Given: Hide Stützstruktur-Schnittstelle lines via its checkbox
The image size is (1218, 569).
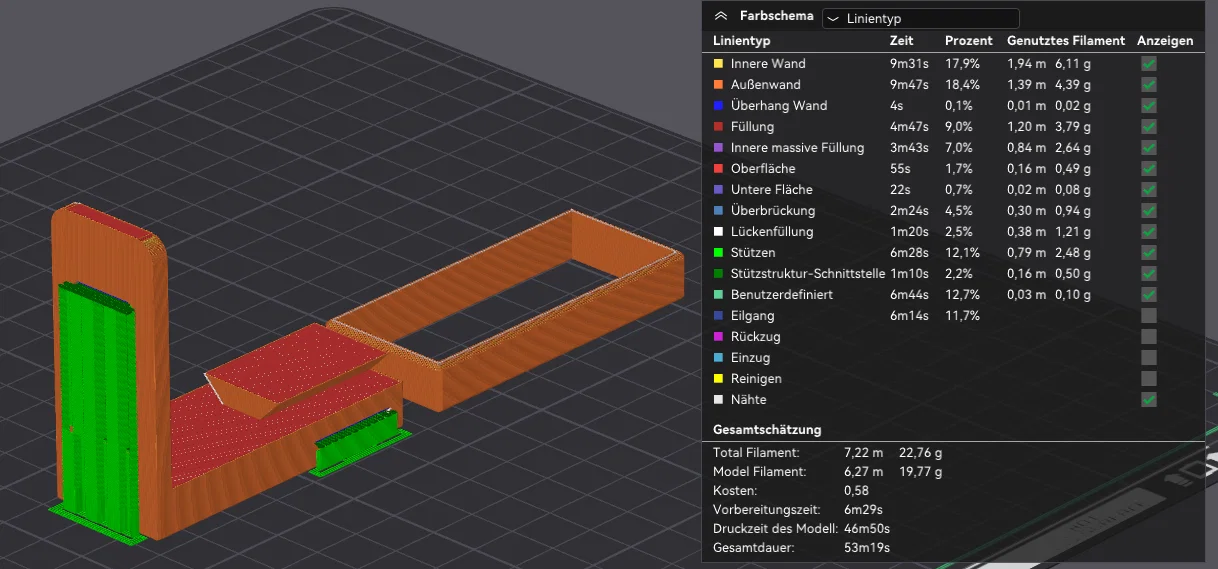Looking at the screenshot, I should point(1149,273).
